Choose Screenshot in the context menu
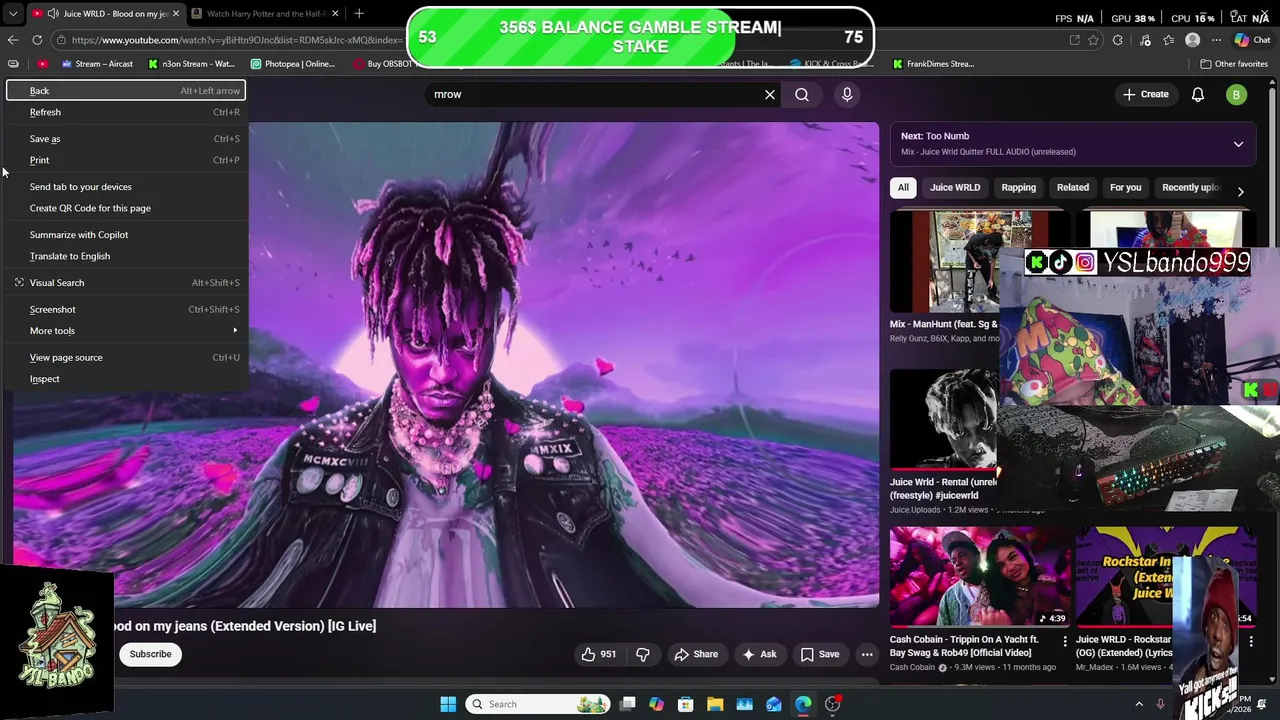Screen dimensions: 1280x720 125,309
